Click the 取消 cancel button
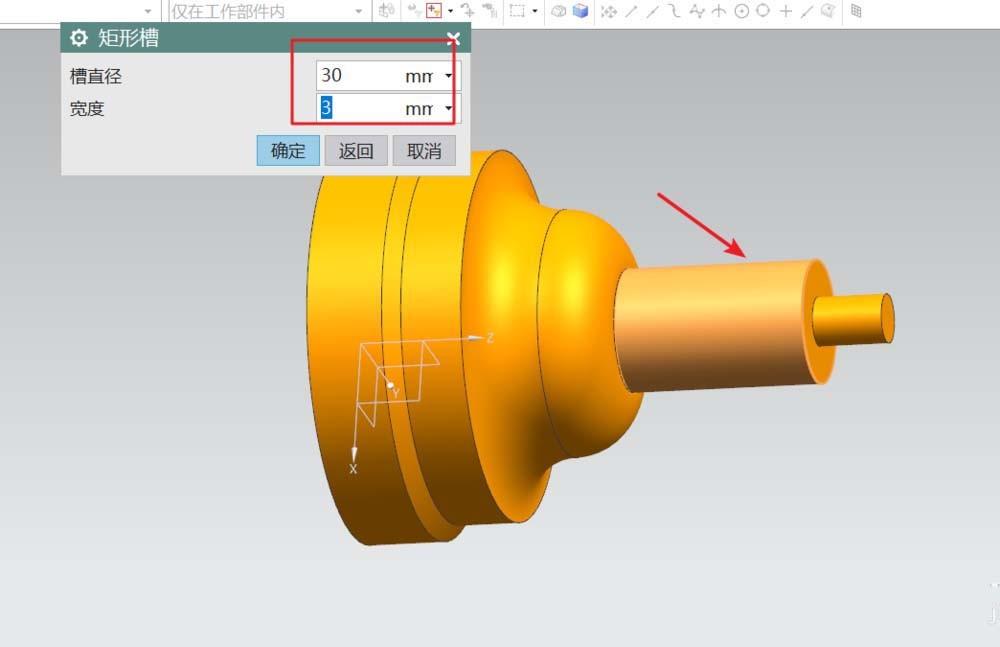This screenshot has height=647, width=1000. pos(424,151)
